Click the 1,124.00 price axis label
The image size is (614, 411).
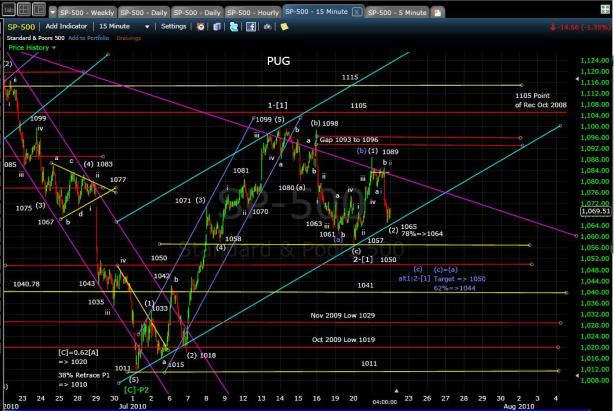(595, 60)
